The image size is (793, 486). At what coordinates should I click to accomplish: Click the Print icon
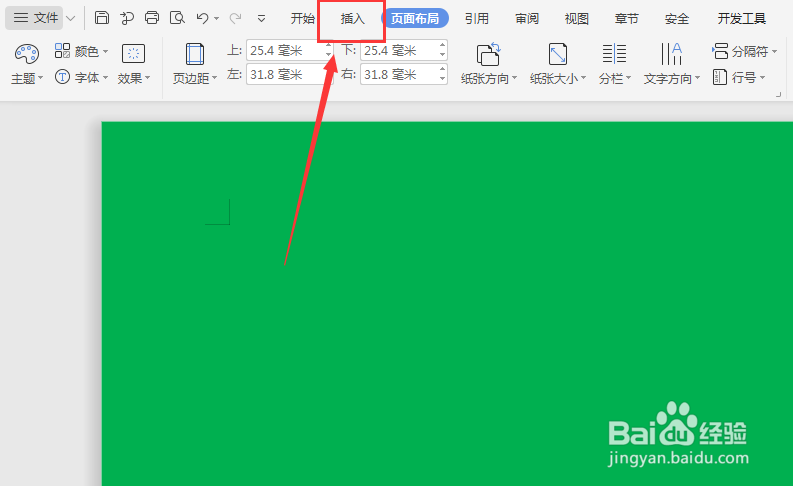coord(152,18)
